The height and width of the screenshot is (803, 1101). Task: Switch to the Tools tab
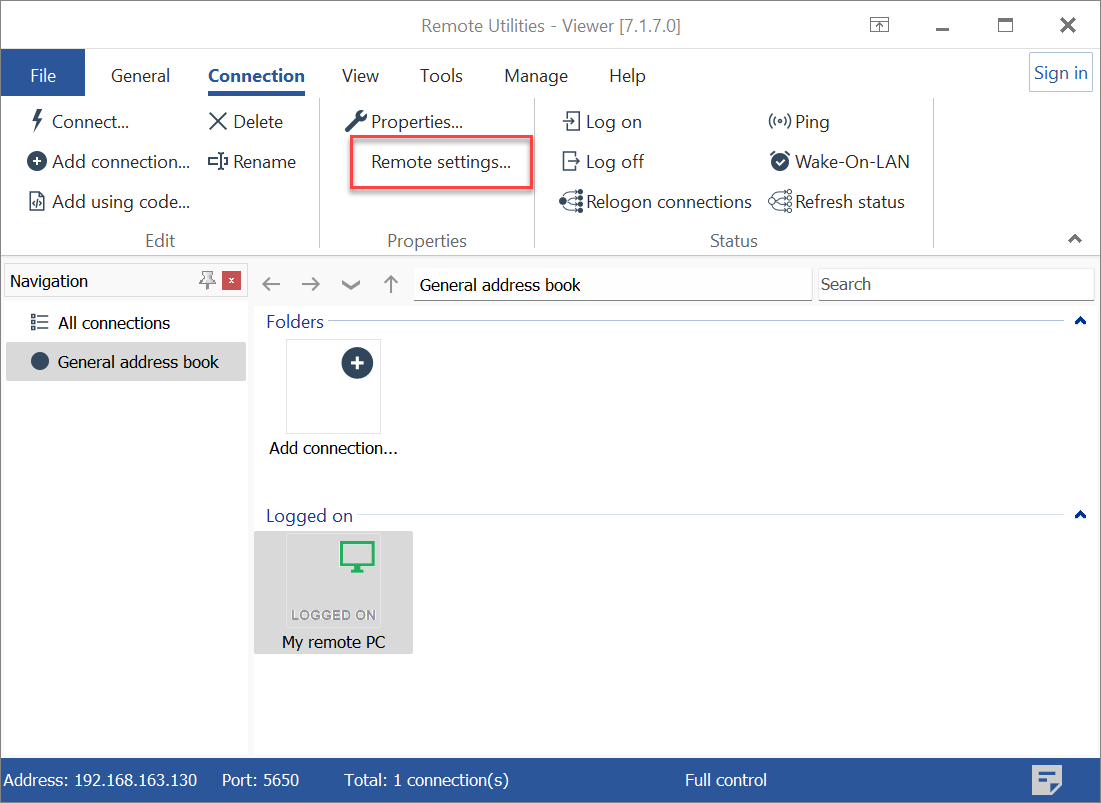[441, 76]
